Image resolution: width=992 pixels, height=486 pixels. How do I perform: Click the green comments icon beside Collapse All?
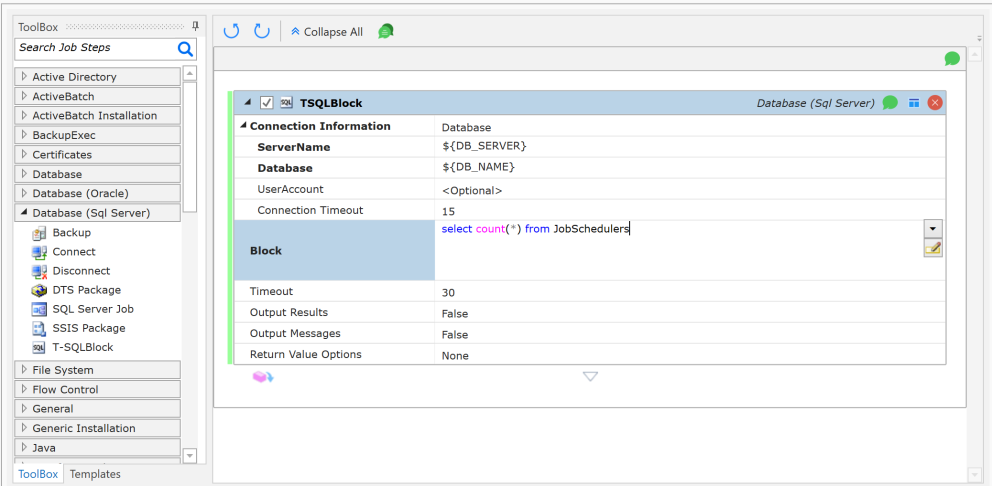click(x=386, y=31)
